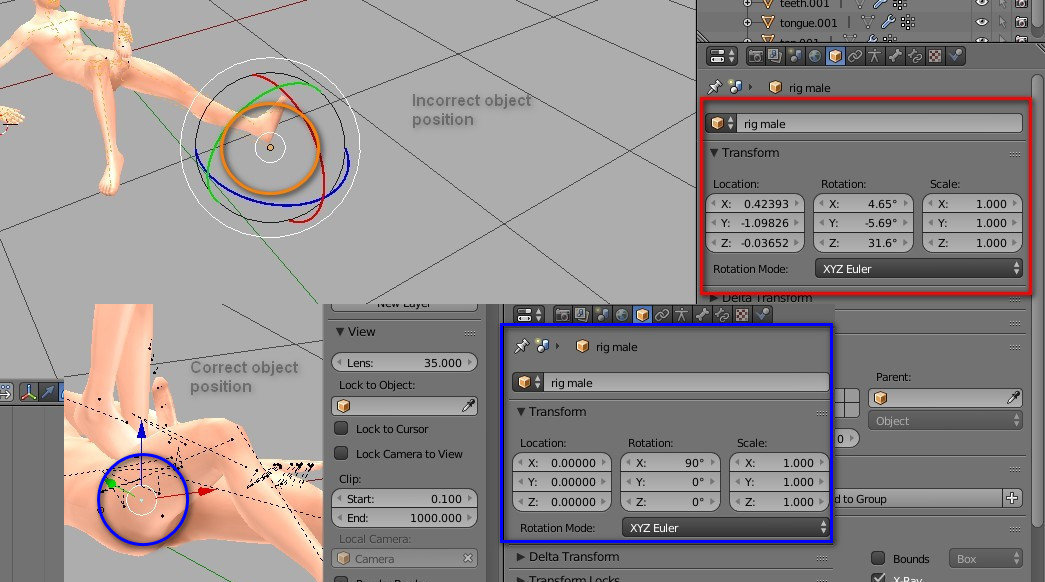
Task: Open the Object parent type dropdown
Action: [945, 421]
